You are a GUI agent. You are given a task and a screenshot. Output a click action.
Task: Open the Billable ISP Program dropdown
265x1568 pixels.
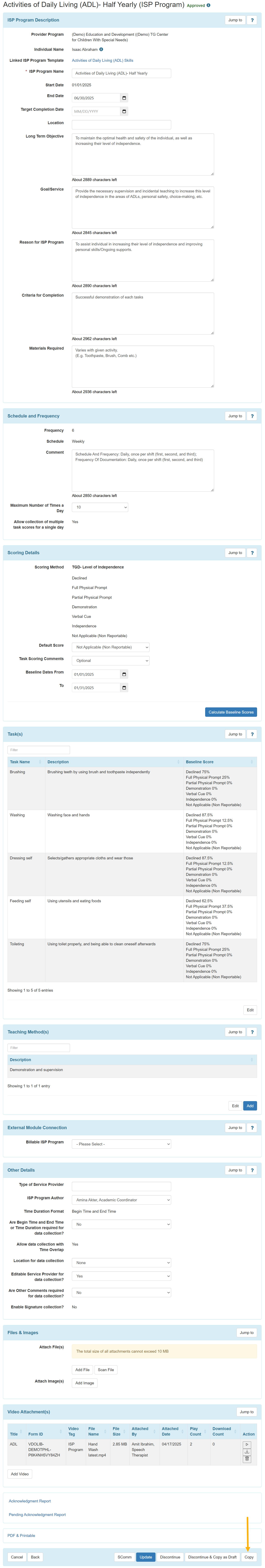[x=121, y=1144]
